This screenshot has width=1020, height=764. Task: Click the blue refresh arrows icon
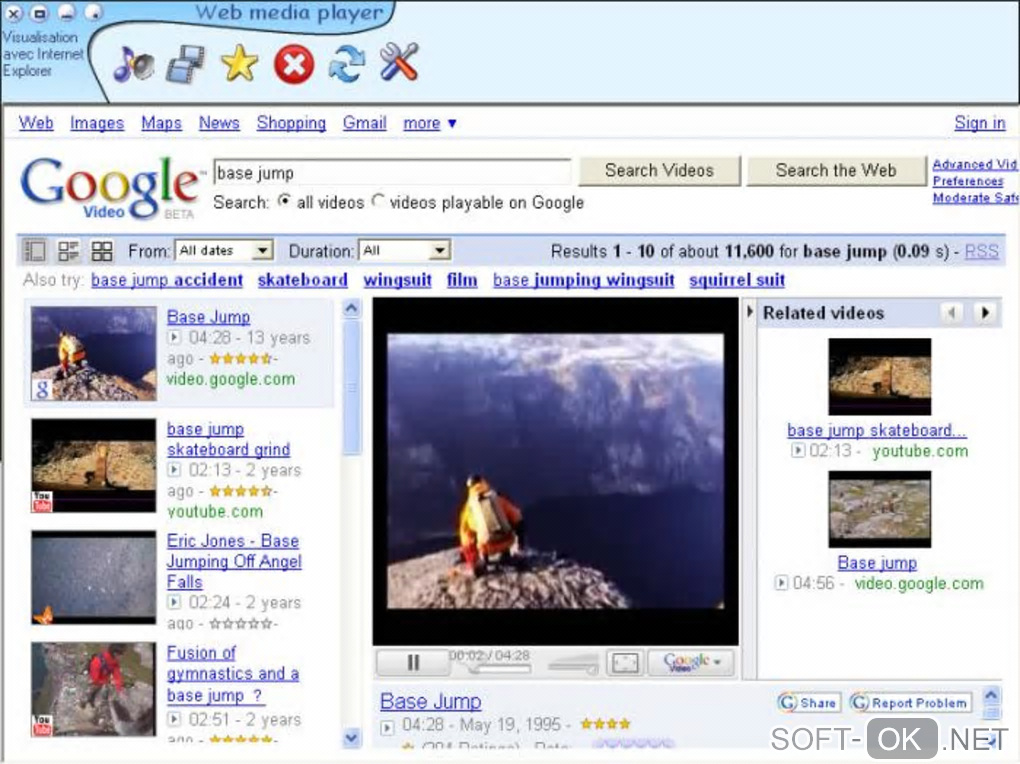coord(346,64)
